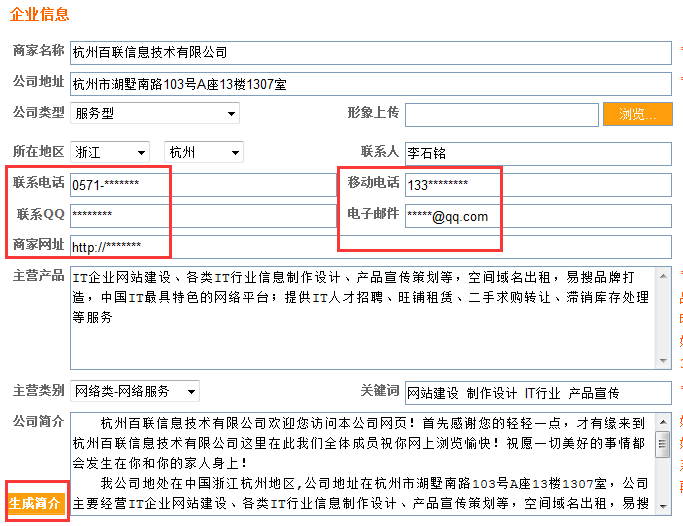Select the 移动电话 mobile number field

[x=452, y=184]
